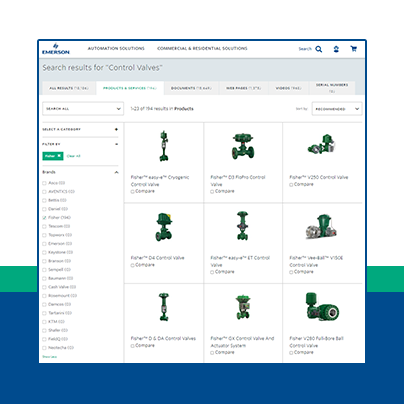Check the Shafer brand checkbox
This screenshot has width=404, height=404.
click(x=44, y=330)
